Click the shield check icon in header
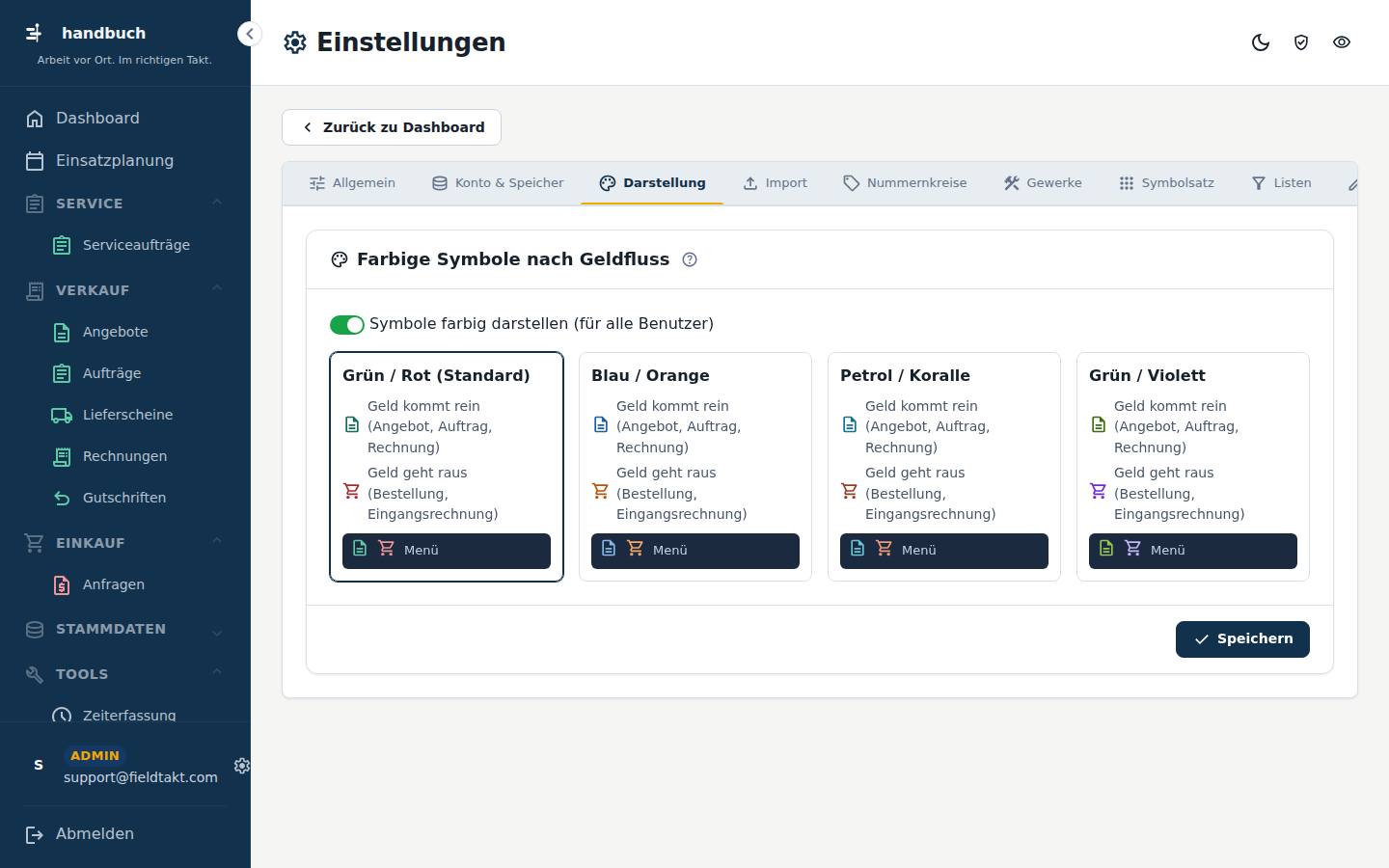The width and height of the screenshot is (1389, 868). click(1301, 42)
